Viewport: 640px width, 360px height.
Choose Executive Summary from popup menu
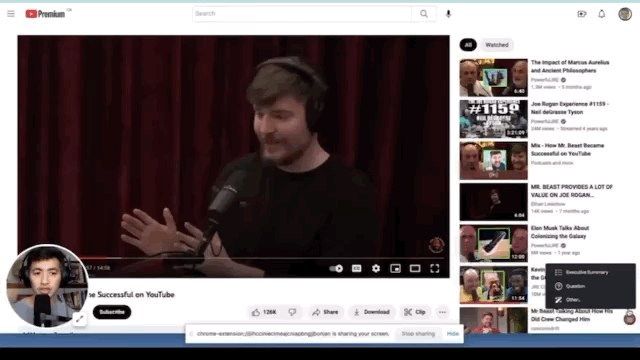click(x=587, y=272)
